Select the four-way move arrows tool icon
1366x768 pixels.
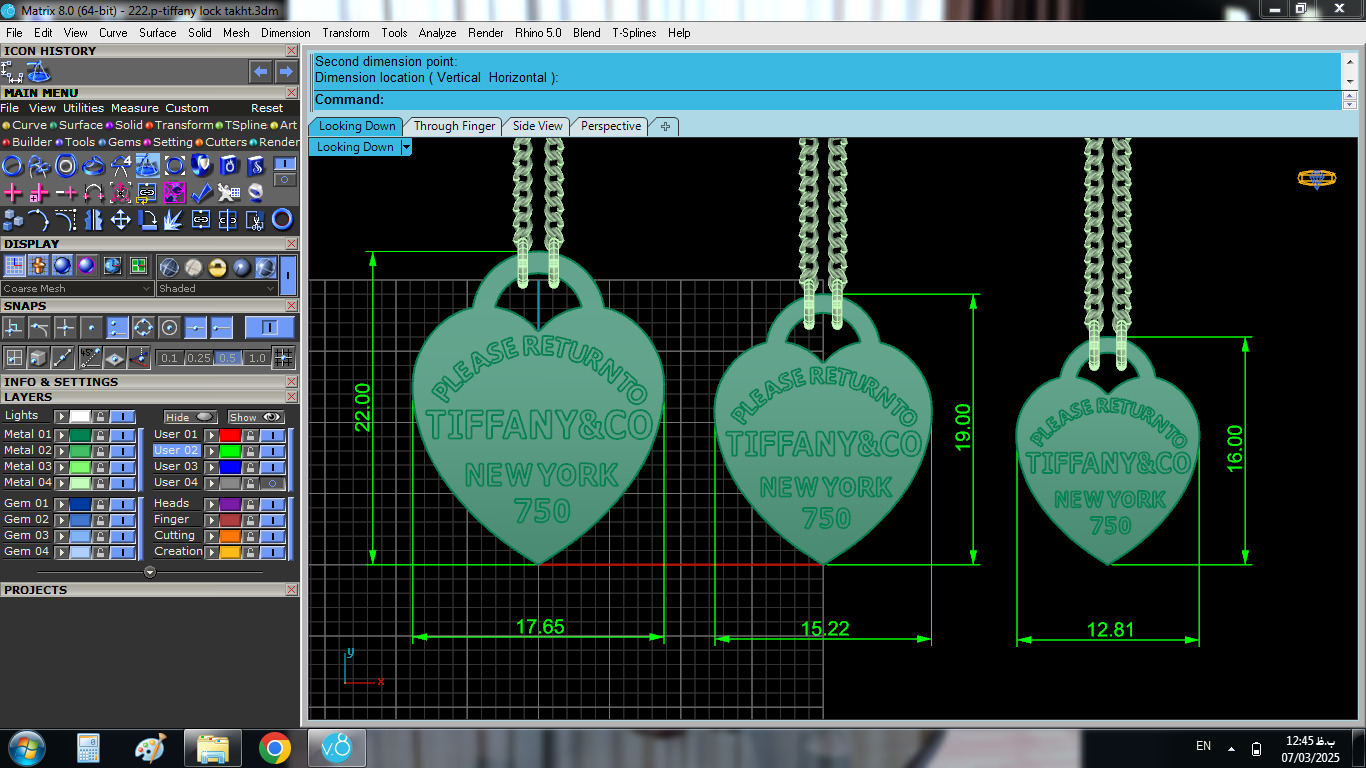click(120, 219)
